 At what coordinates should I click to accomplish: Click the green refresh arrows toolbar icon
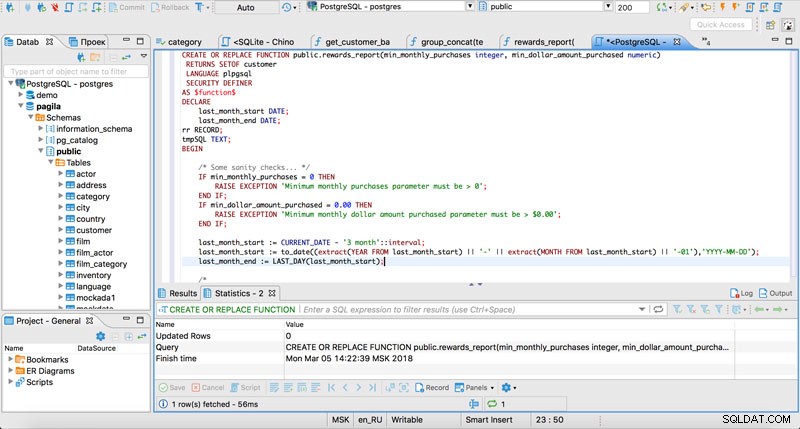coord(663,7)
